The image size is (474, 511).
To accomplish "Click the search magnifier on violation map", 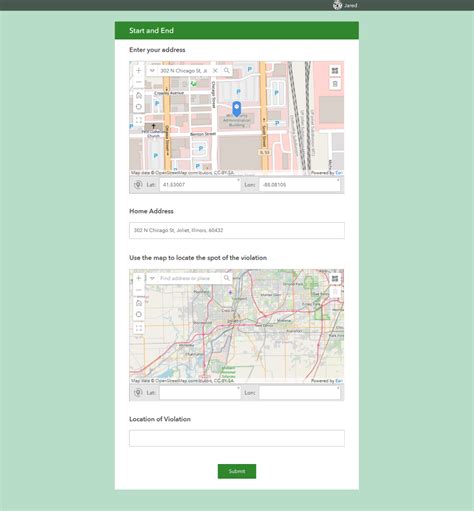I will 227,278.
